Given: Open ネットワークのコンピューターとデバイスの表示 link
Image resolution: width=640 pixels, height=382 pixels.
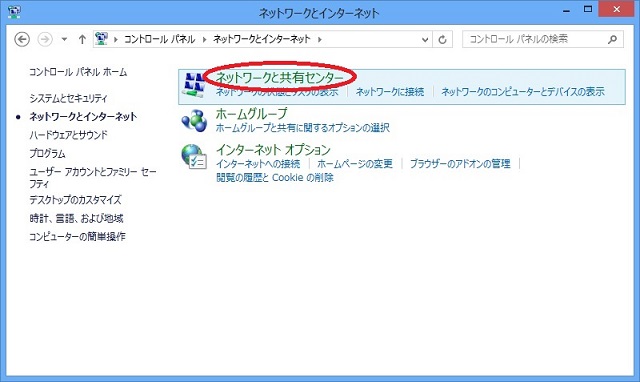Looking at the screenshot, I should [523, 92].
